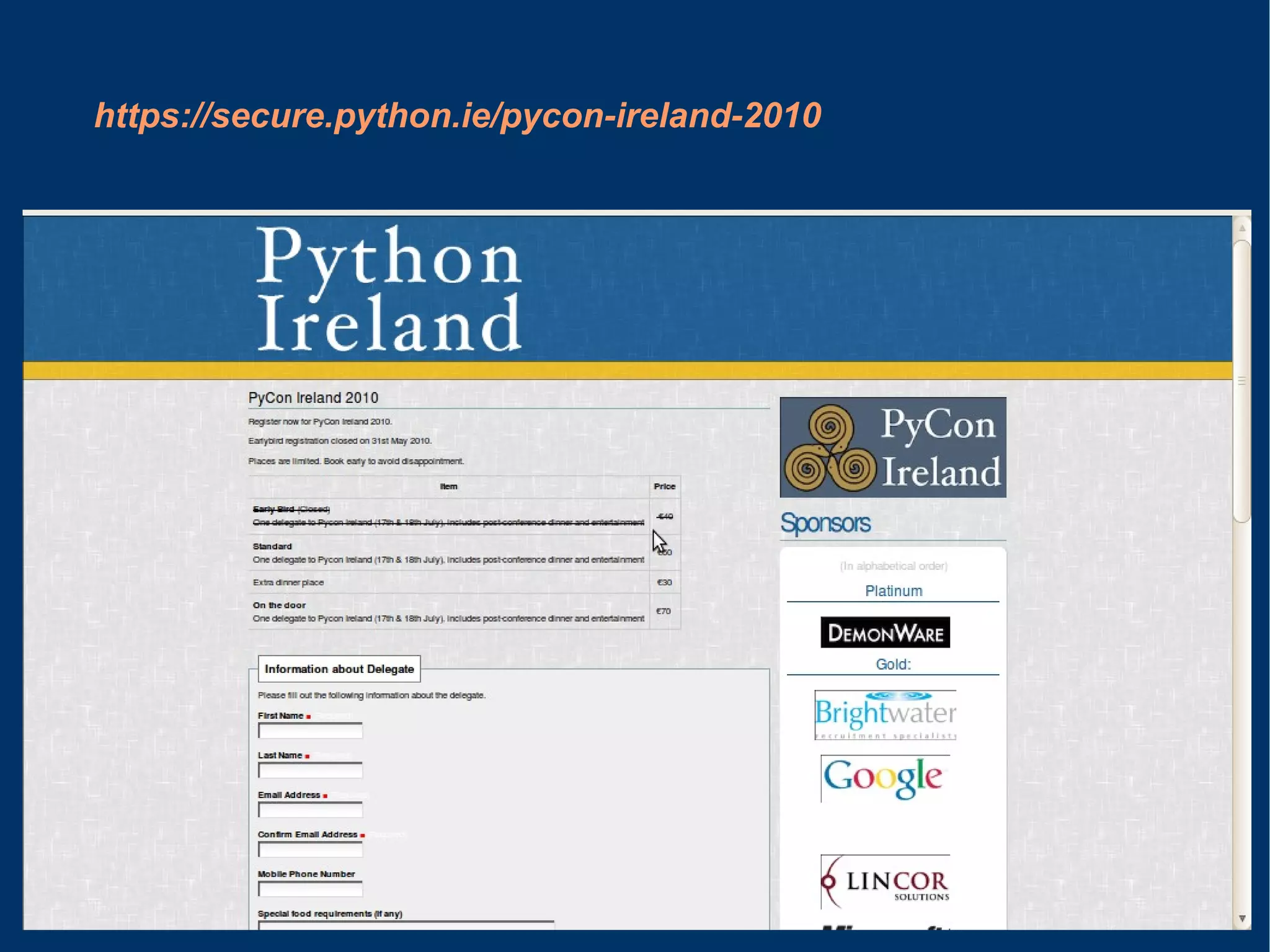Open the DemonWare sponsor logo
This screenshot has height=952, width=1270.
pos(885,633)
